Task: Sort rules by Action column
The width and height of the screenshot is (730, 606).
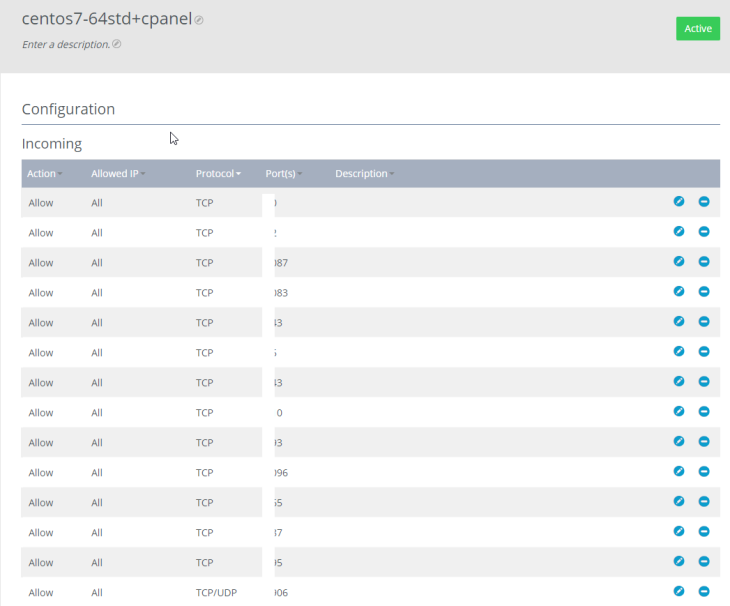Action: 45,174
